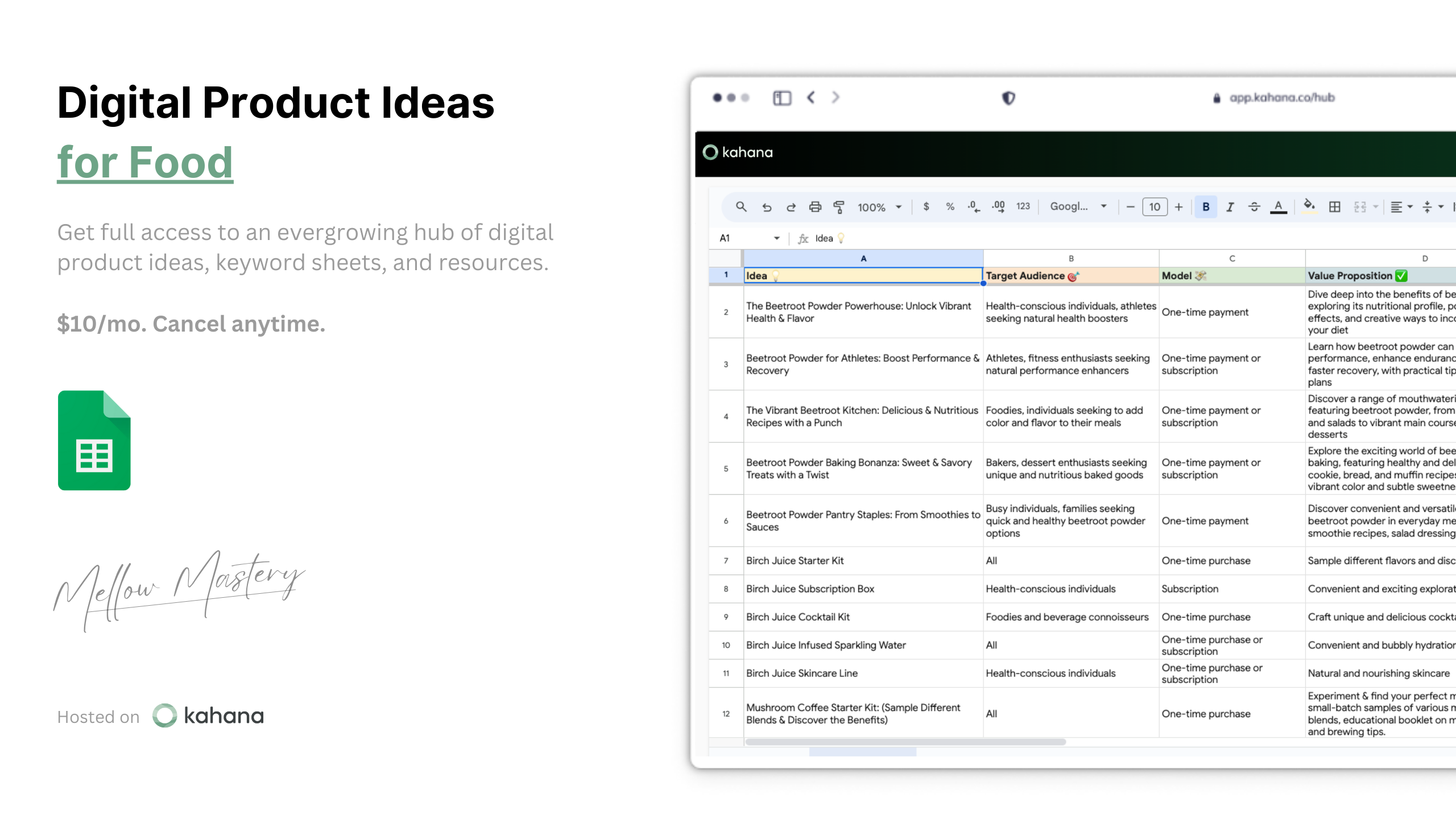This screenshot has height=819, width=1456.
Task: Select Foodies and beverage connoisseurs cell
Action: (x=1071, y=617)
